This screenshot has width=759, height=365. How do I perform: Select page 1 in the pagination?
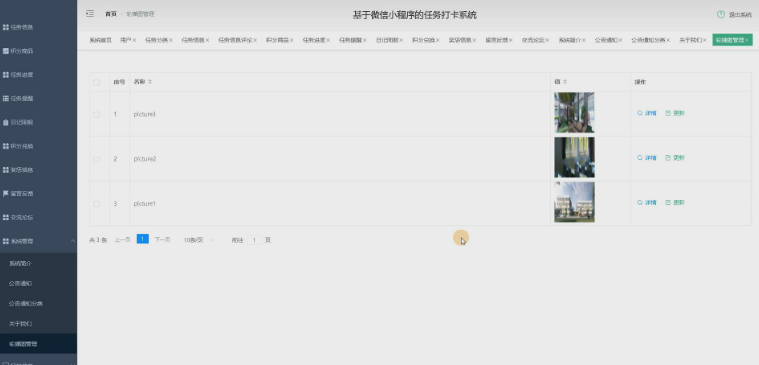click(143, 239)
